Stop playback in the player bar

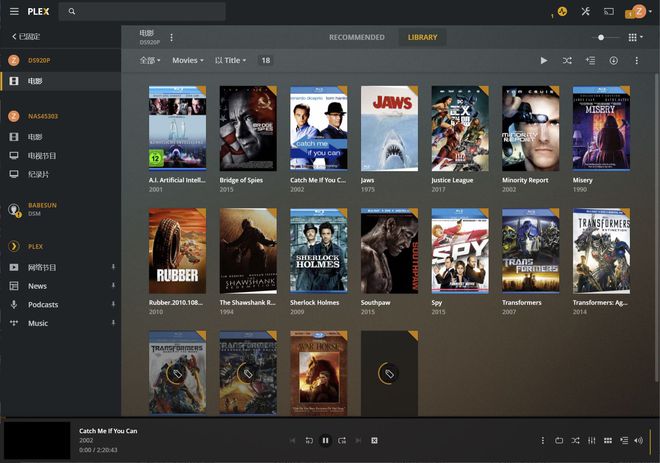tap(374, 440)
